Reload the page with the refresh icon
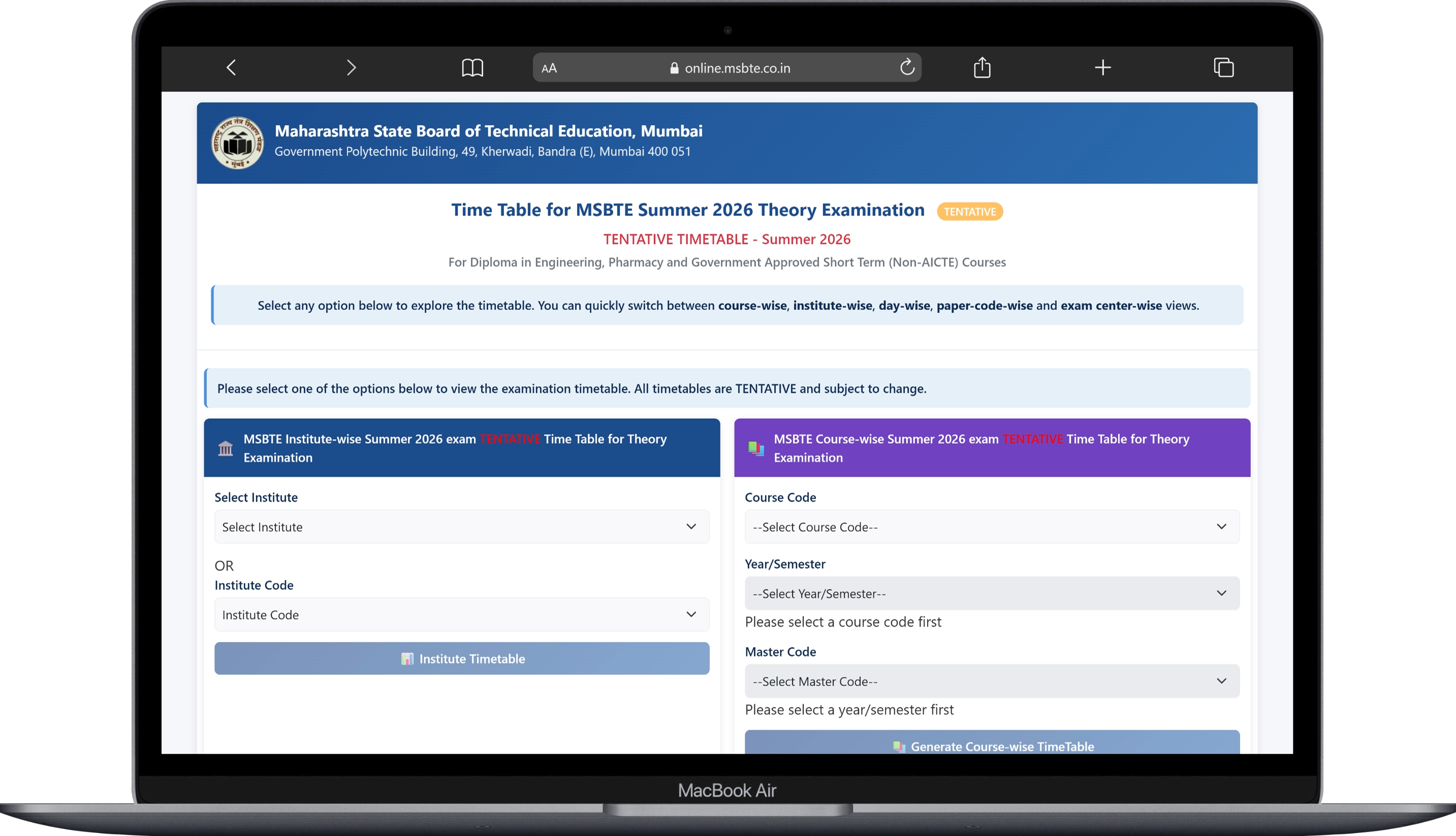This screenshot has height=836, width=1456. pos(907,67)
